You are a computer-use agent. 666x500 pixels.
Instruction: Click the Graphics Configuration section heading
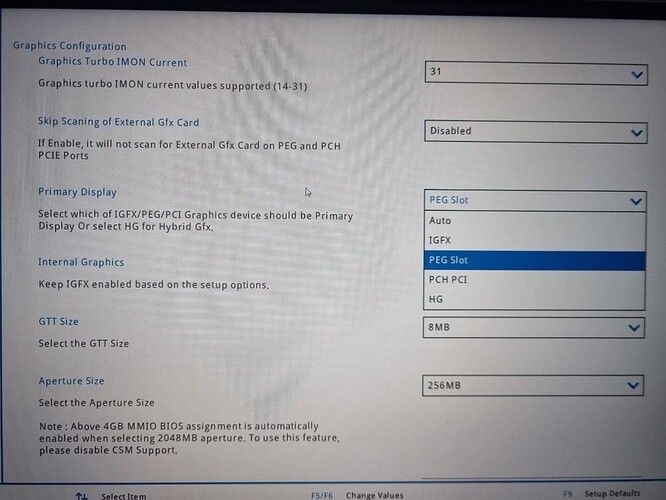coord(69,46)
